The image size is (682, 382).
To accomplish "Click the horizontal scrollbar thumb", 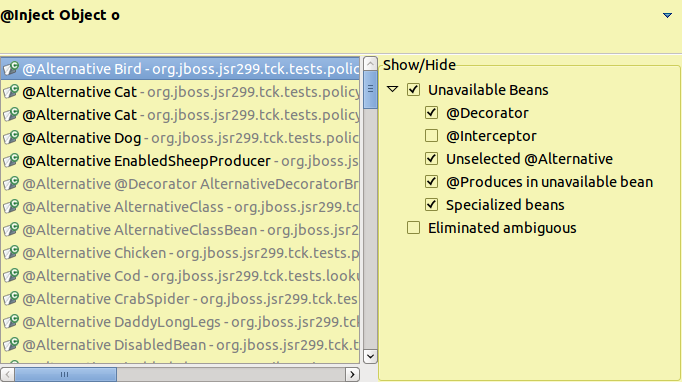I will [x=65, y=374].
